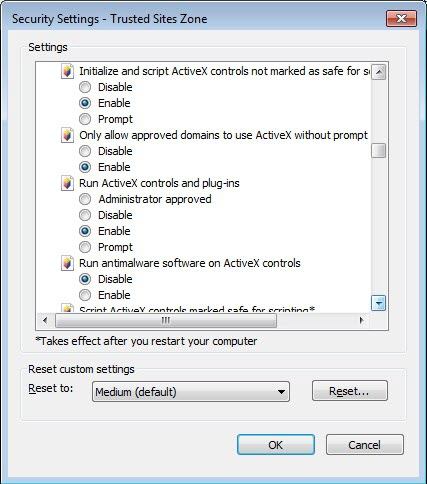The height and width of the screenshot is (484, 427).
Task: Close the Security Settings dialog
Action: coord(401,19)
